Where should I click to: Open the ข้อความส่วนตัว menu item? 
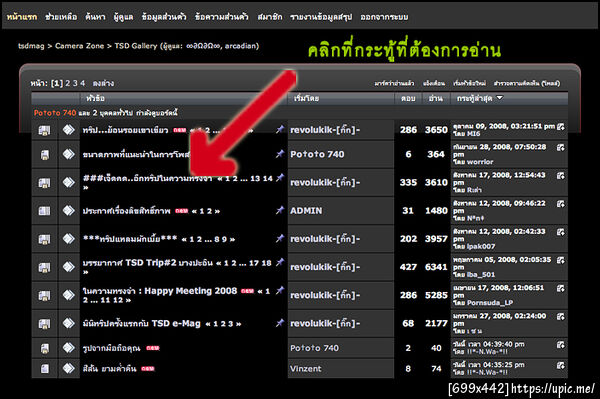[x=222, y=17]
